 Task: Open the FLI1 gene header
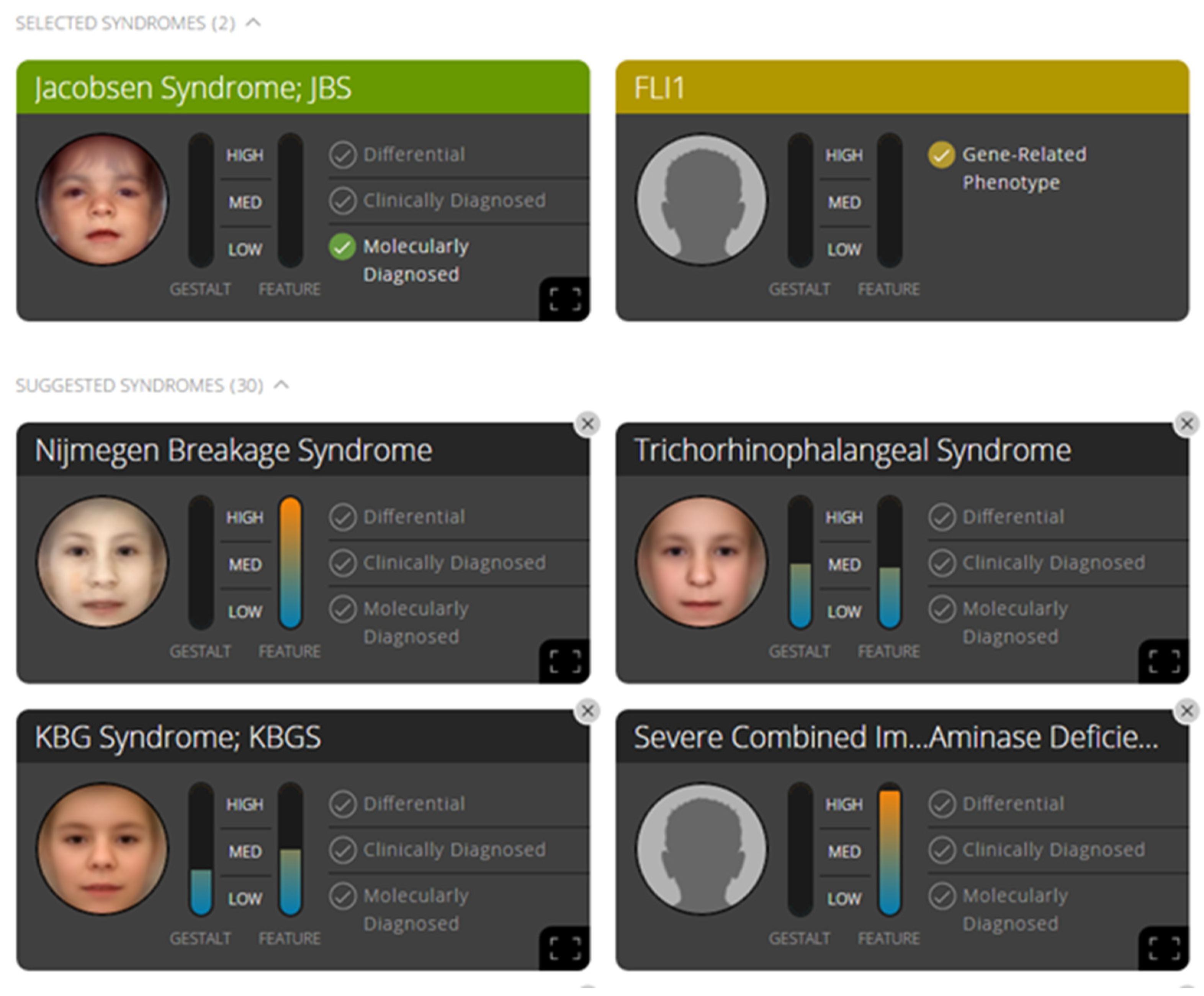tap(659, 88)
